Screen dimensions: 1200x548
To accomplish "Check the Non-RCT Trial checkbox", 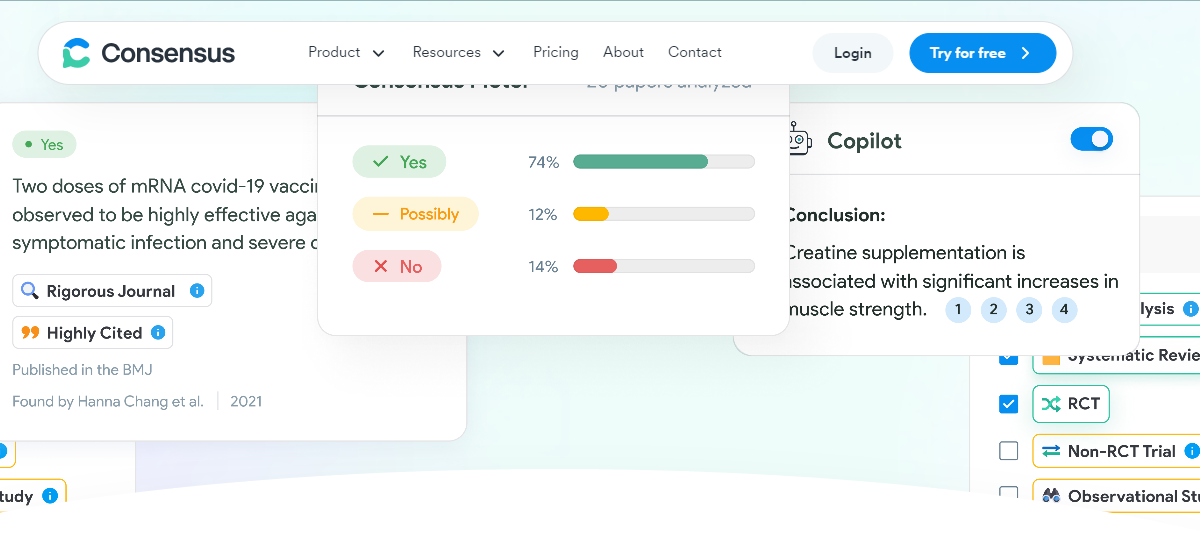I will (1008, 451).
